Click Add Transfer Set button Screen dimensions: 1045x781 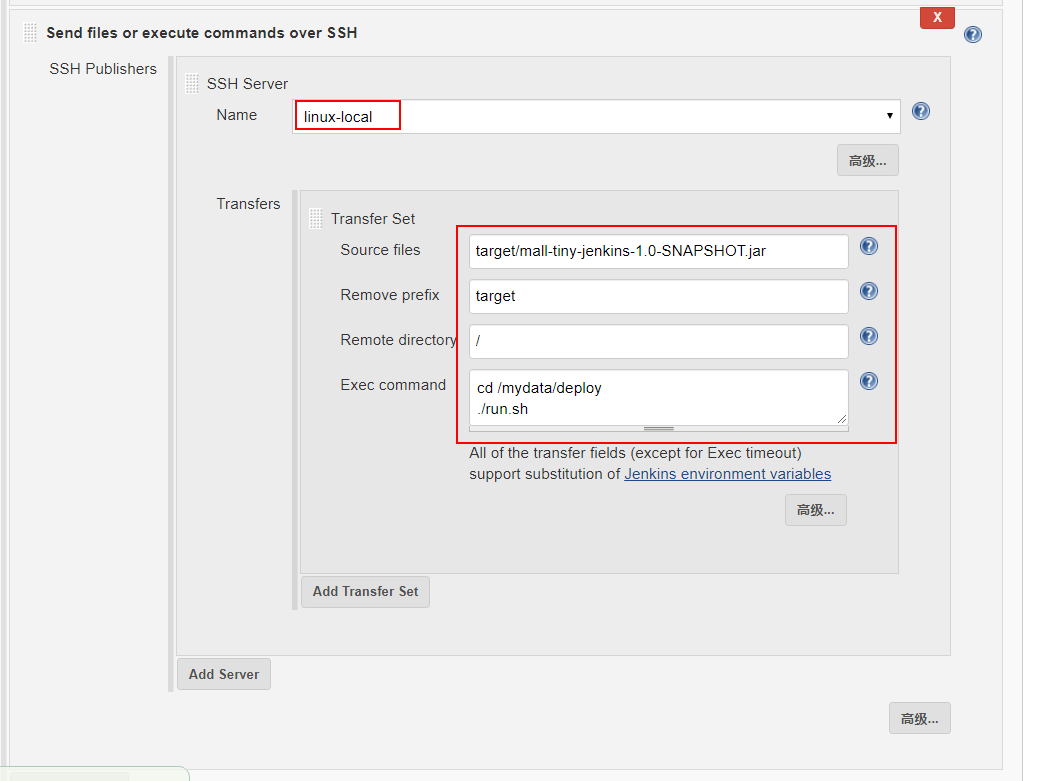[x=365, y=592]
